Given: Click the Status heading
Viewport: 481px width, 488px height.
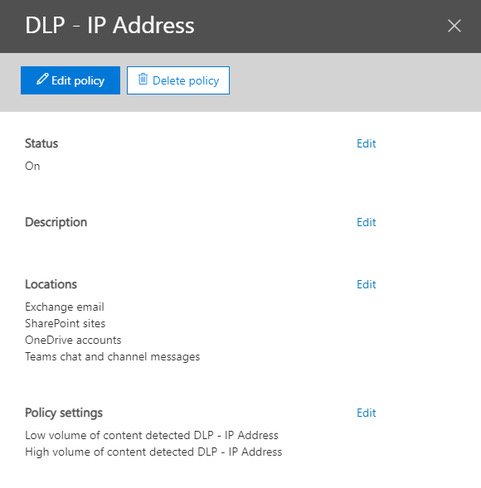Looking at the screenshot, I should coord(41,144).
